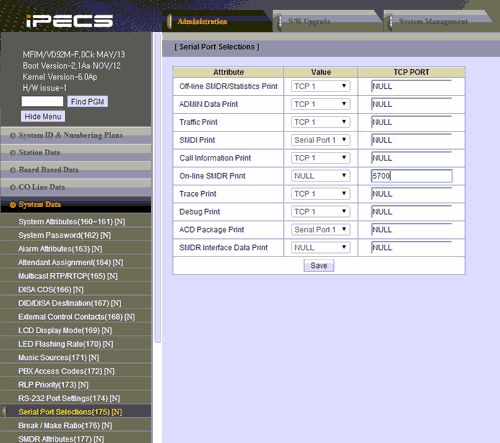Click the bullet icon beside Station Data
Image resolution: width=500 pixels, height=443 pixels.
(13, 153)
